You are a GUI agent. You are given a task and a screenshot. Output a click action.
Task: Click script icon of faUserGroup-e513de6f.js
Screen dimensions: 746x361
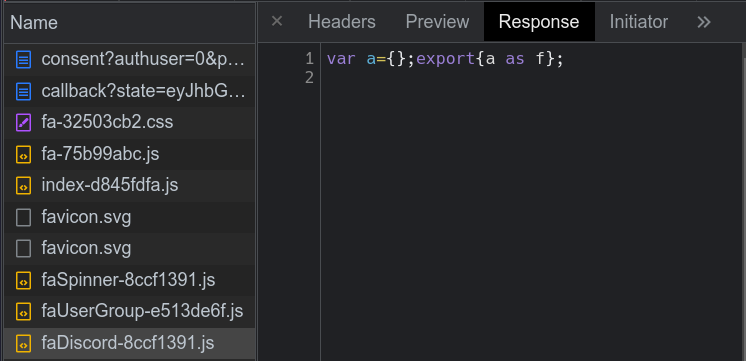click(23, 312)
